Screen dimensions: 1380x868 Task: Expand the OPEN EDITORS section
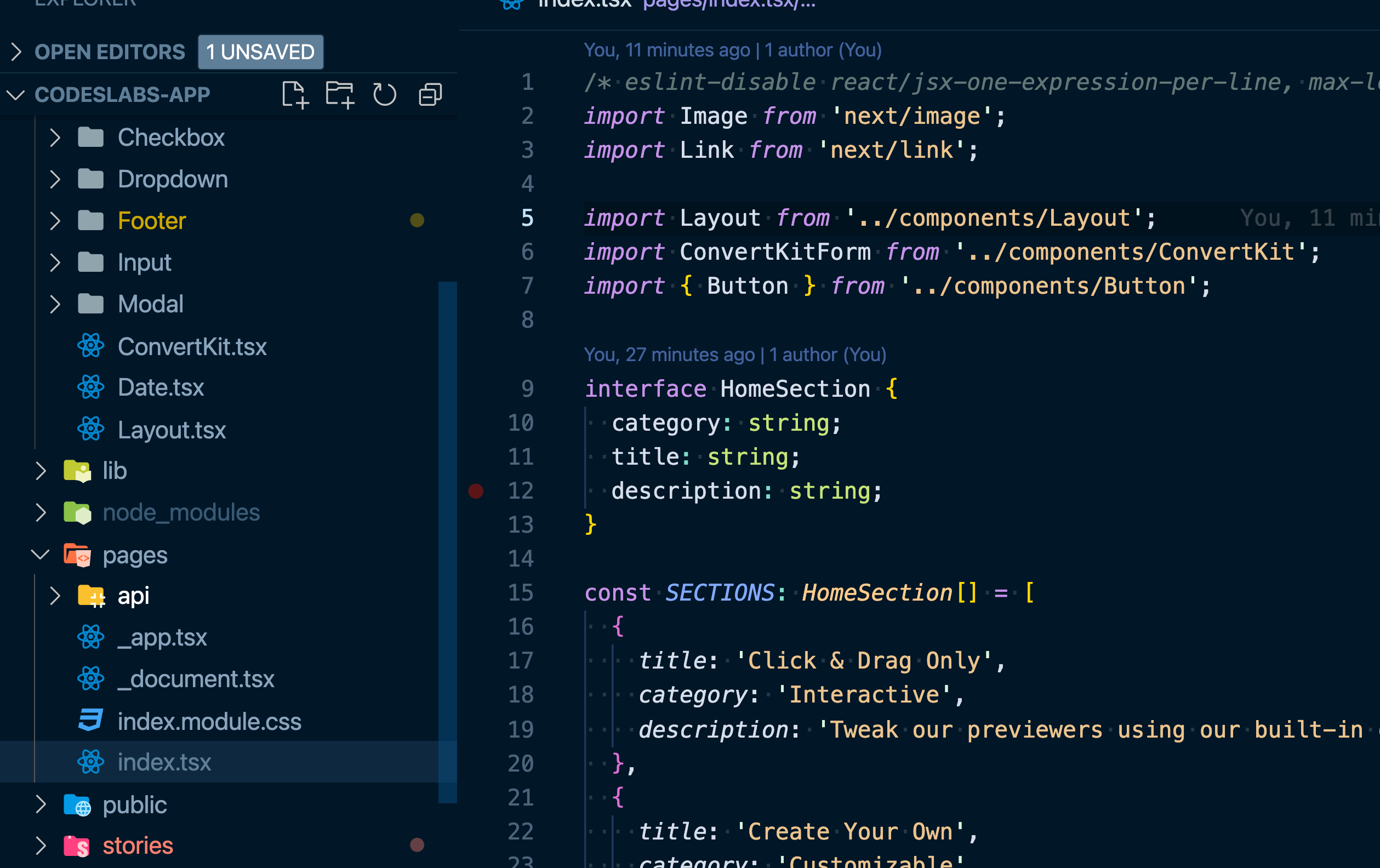coord(16,52)
